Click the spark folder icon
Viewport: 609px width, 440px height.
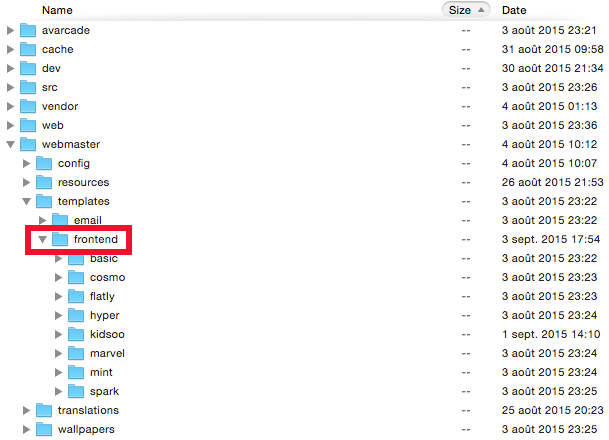coord(76,391)
